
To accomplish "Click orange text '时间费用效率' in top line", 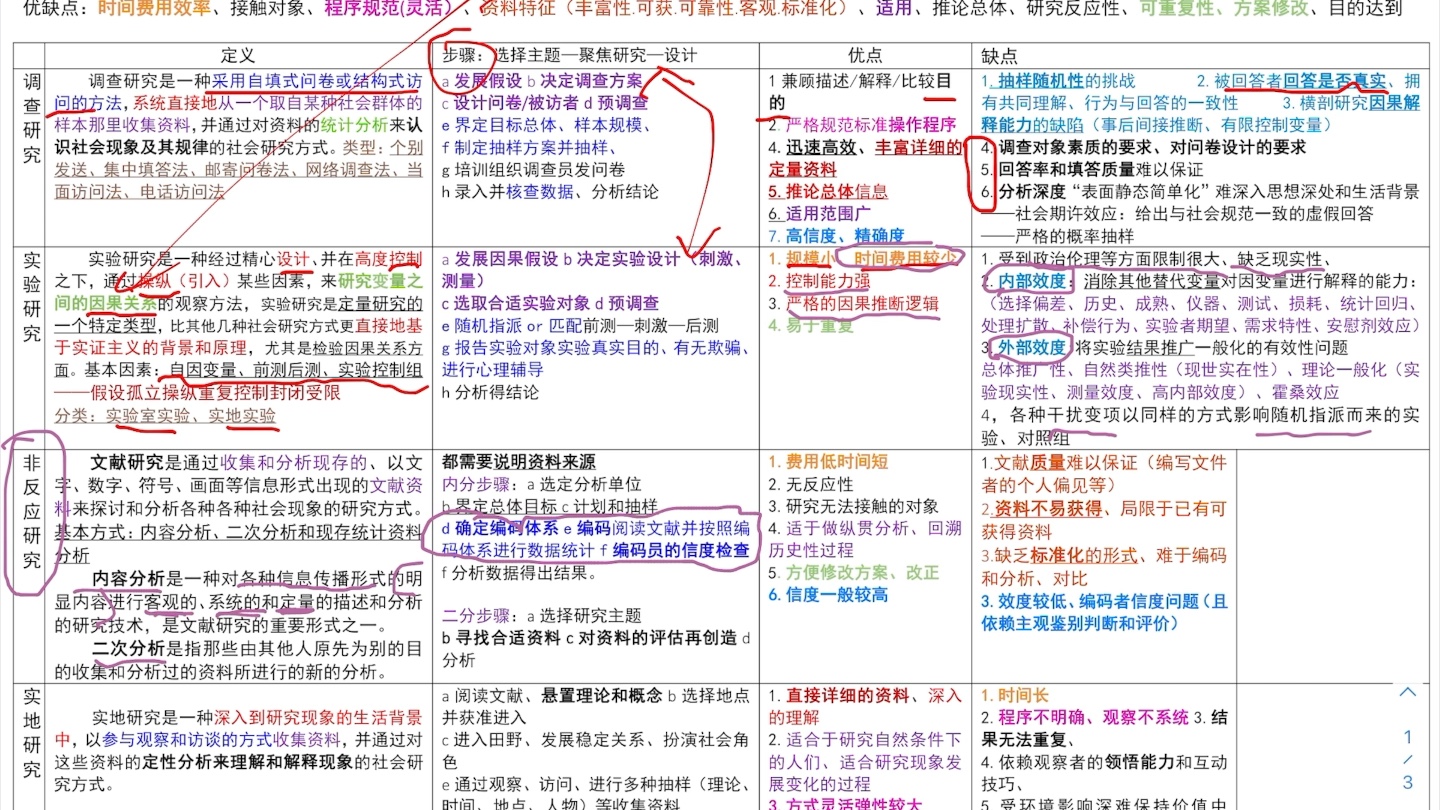I will [x=154, y=9].
